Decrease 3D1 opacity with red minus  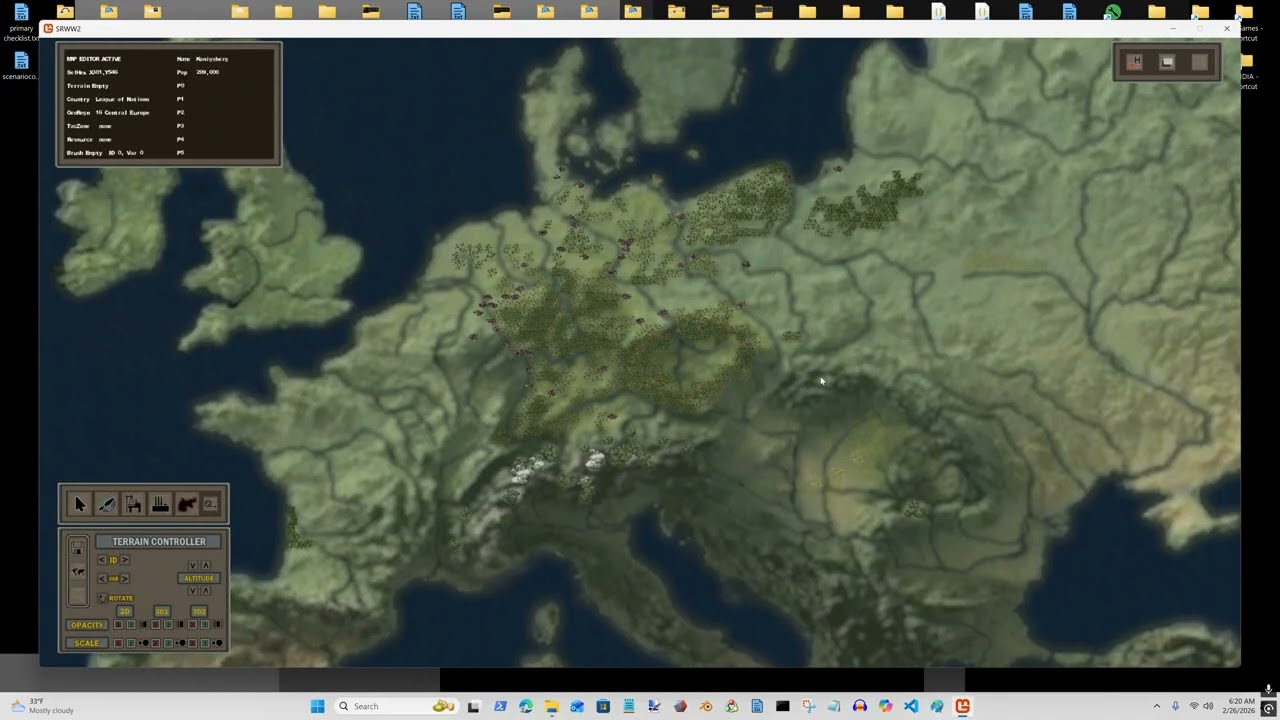[x=155, y=624]
